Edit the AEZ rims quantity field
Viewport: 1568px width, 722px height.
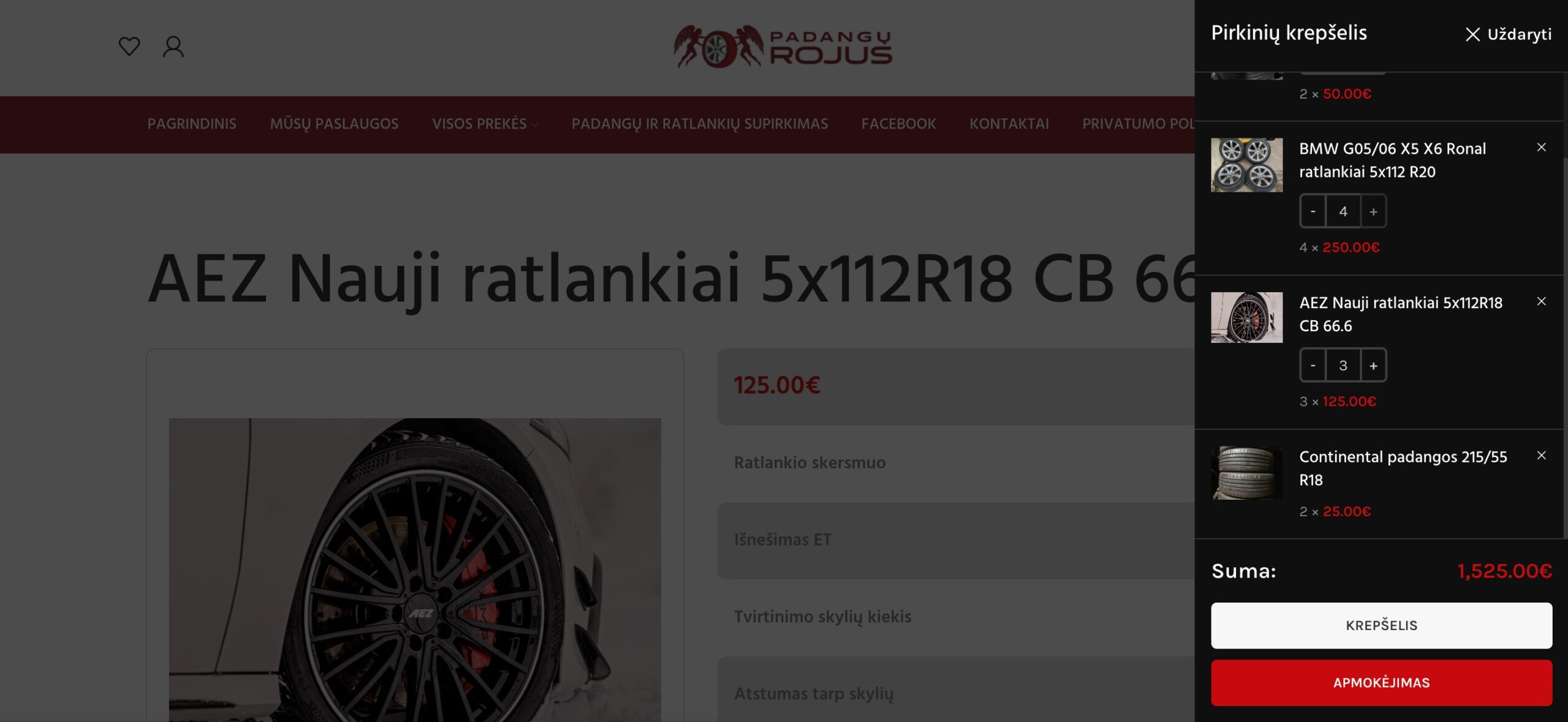point(1343,366)
